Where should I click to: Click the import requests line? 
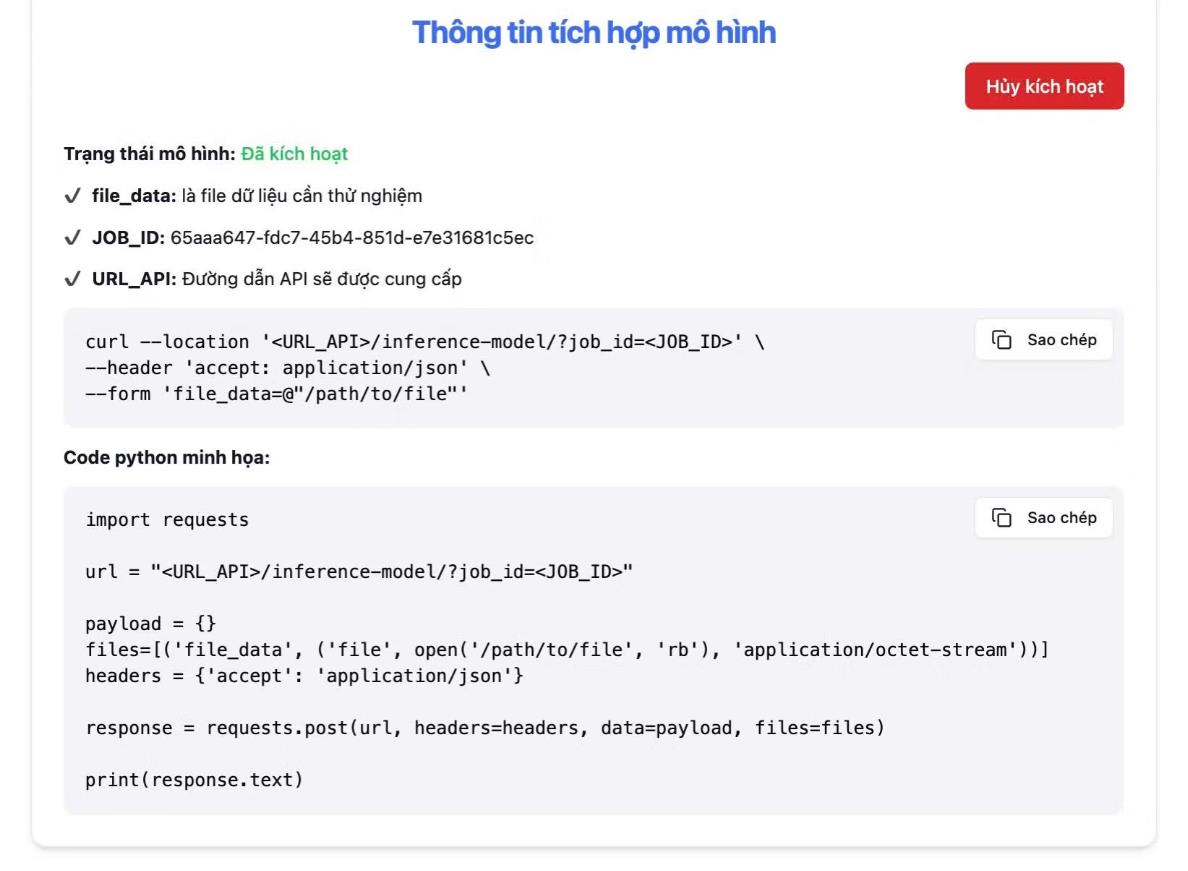167,520
